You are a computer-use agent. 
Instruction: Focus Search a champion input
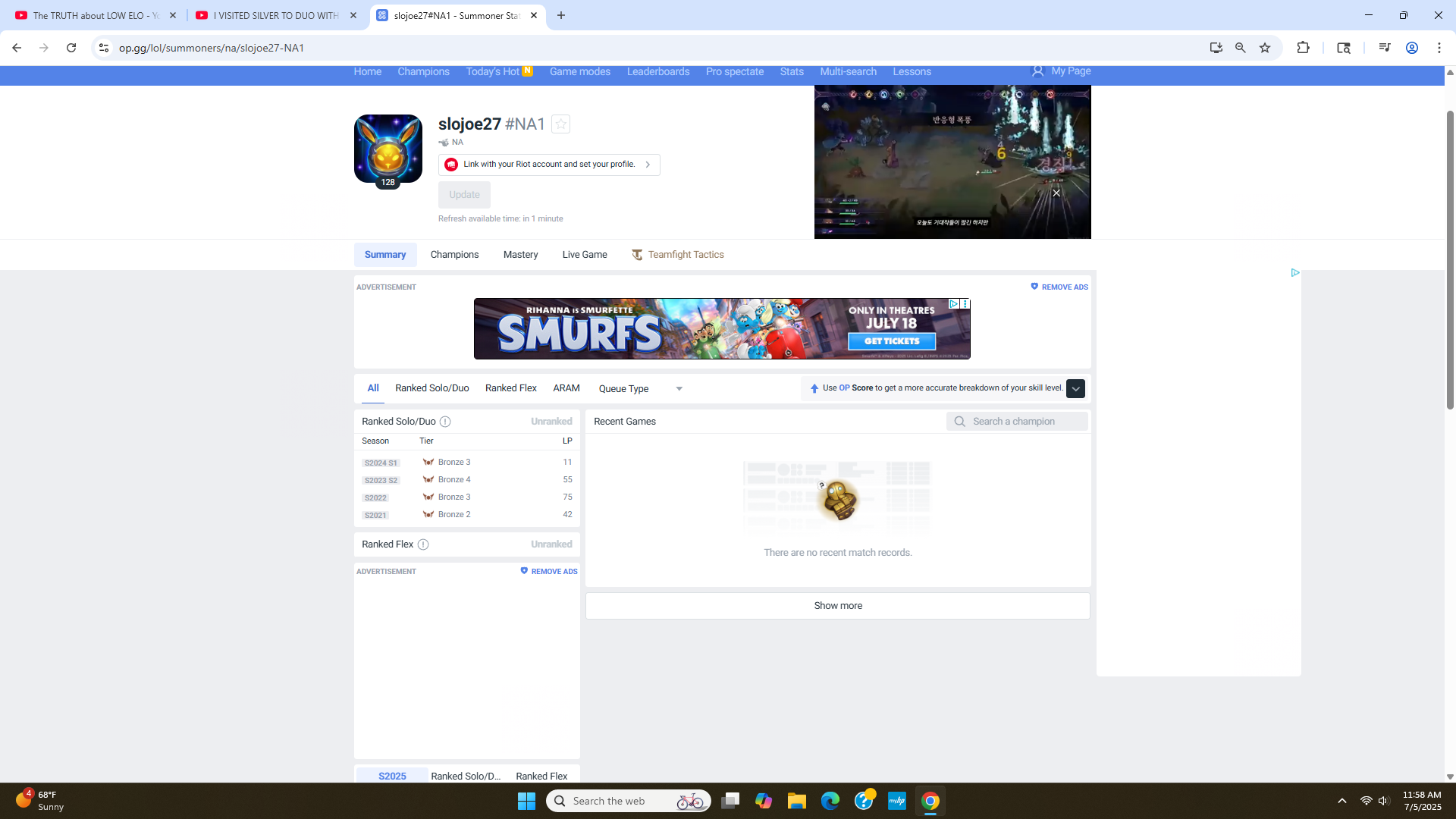pyautogui.click(x=1016, y=422)
